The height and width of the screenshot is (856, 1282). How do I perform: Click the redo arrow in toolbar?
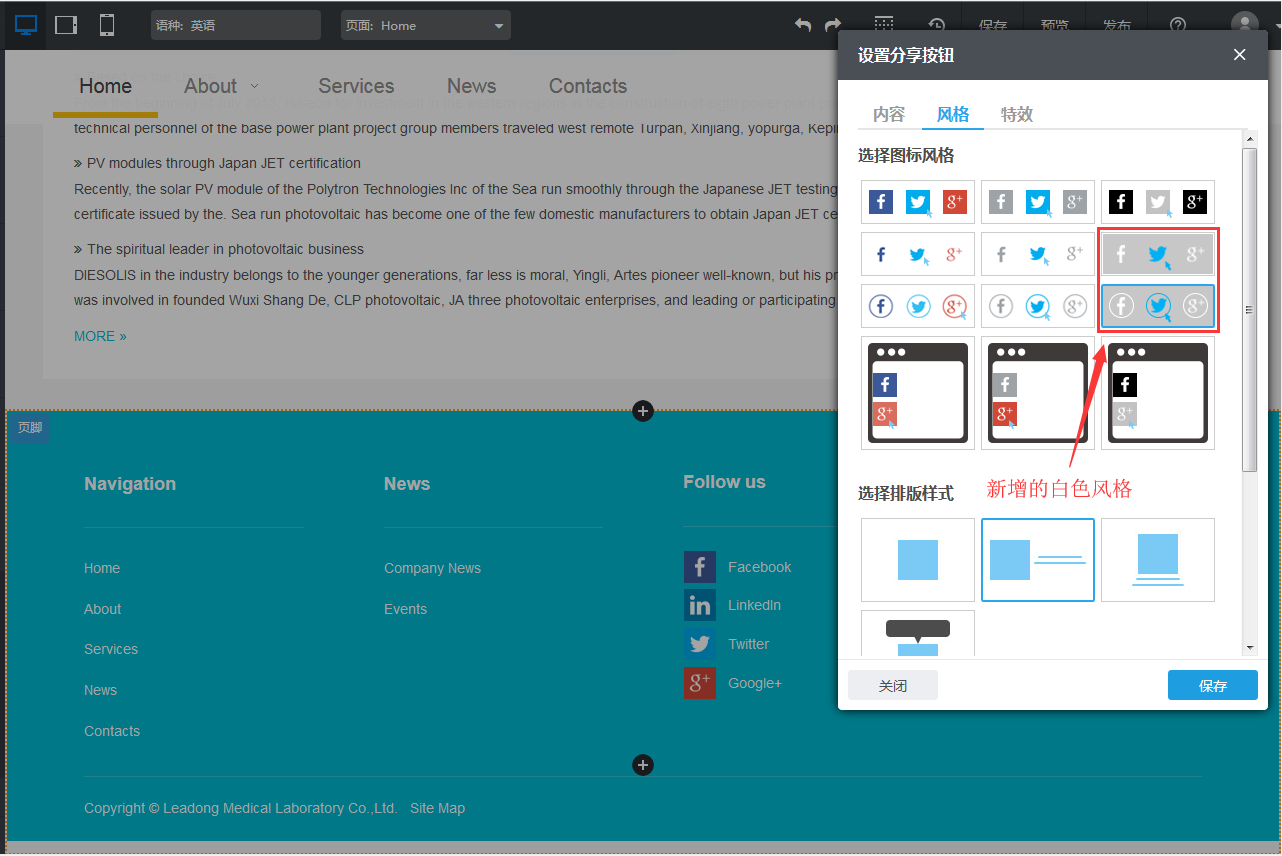point(832,25)
